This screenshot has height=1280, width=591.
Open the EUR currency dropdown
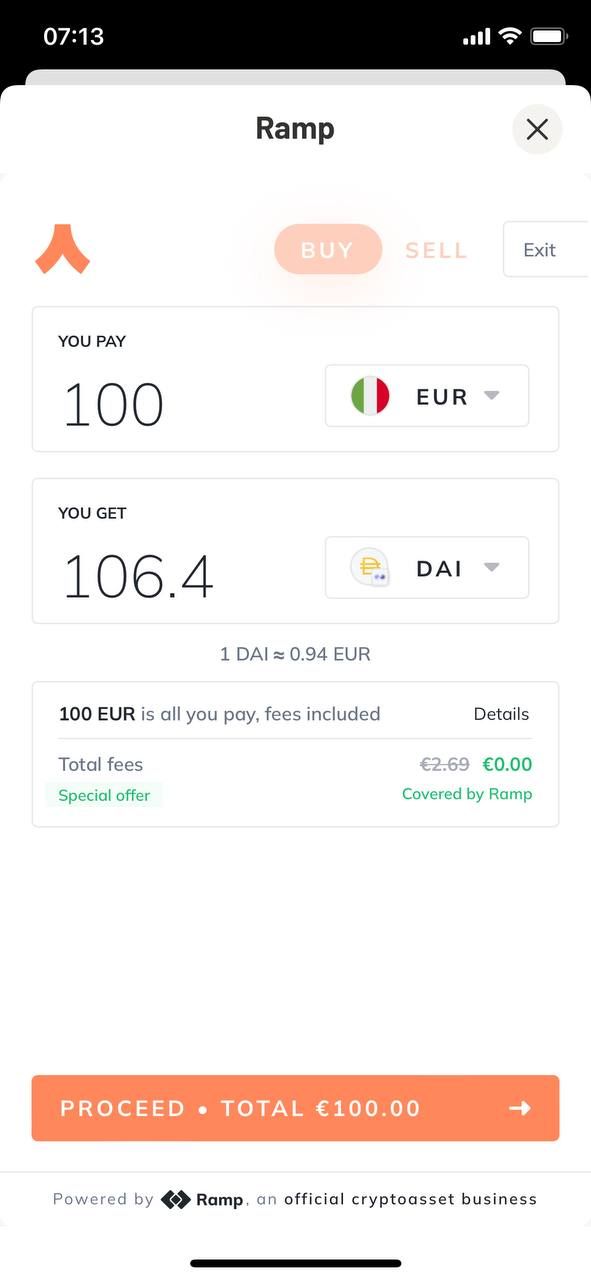click(x=427, y=396)
